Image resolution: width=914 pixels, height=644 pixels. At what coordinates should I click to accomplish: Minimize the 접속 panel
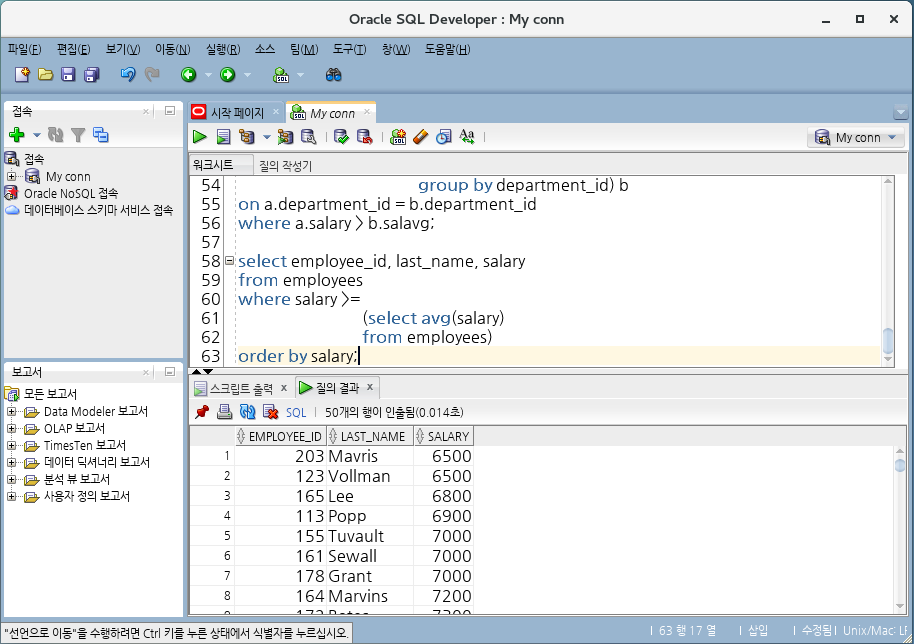[x=170, y=111]
